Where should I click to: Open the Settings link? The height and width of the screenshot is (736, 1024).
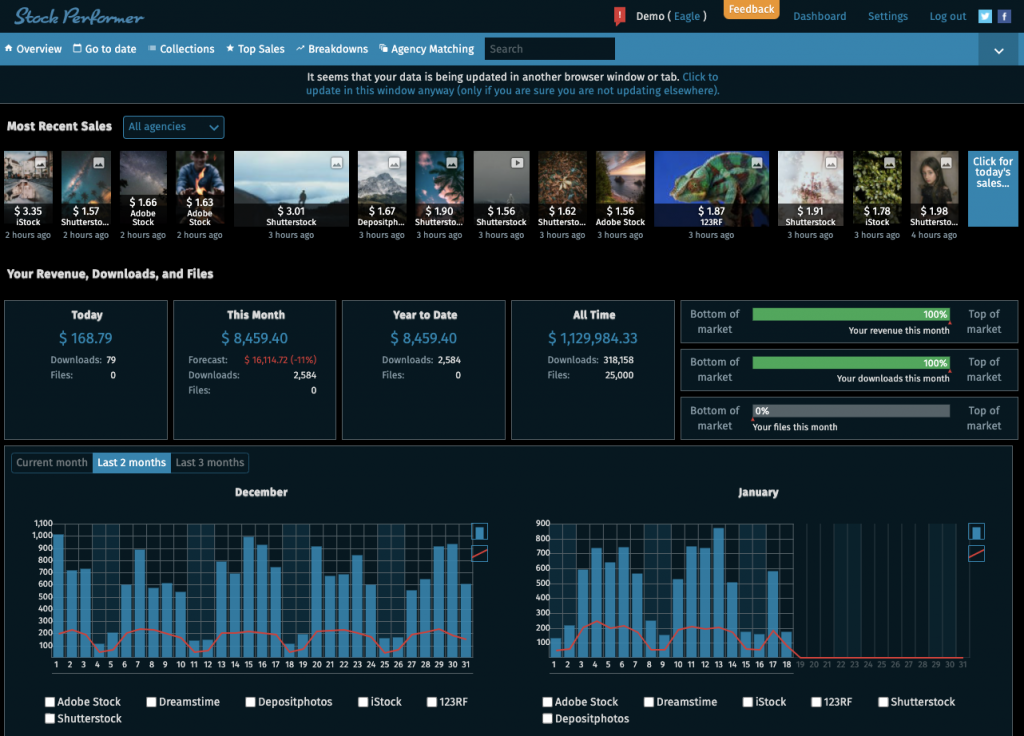point(888,16)
